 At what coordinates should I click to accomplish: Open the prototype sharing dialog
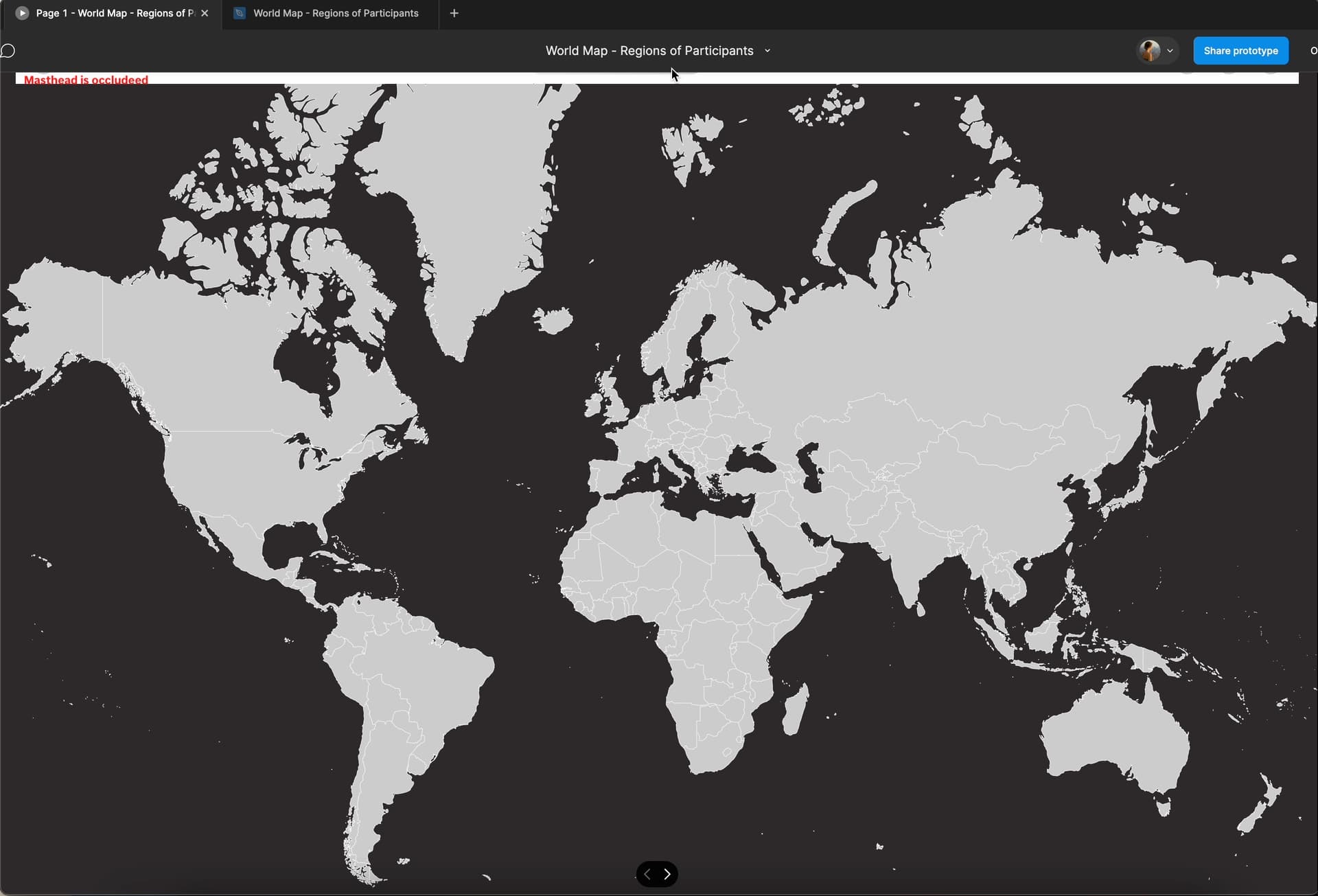[x=1241, y=51]
